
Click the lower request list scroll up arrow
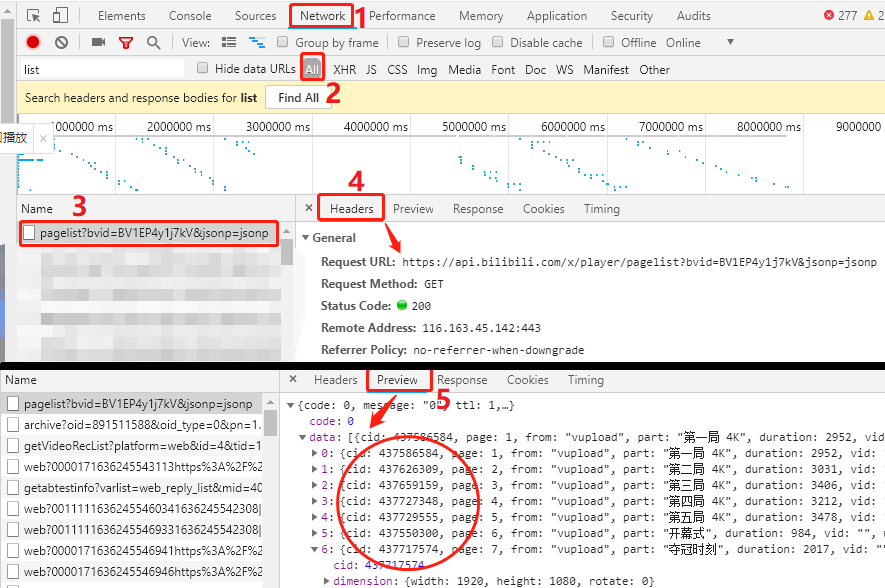click(x=270, y=402)
